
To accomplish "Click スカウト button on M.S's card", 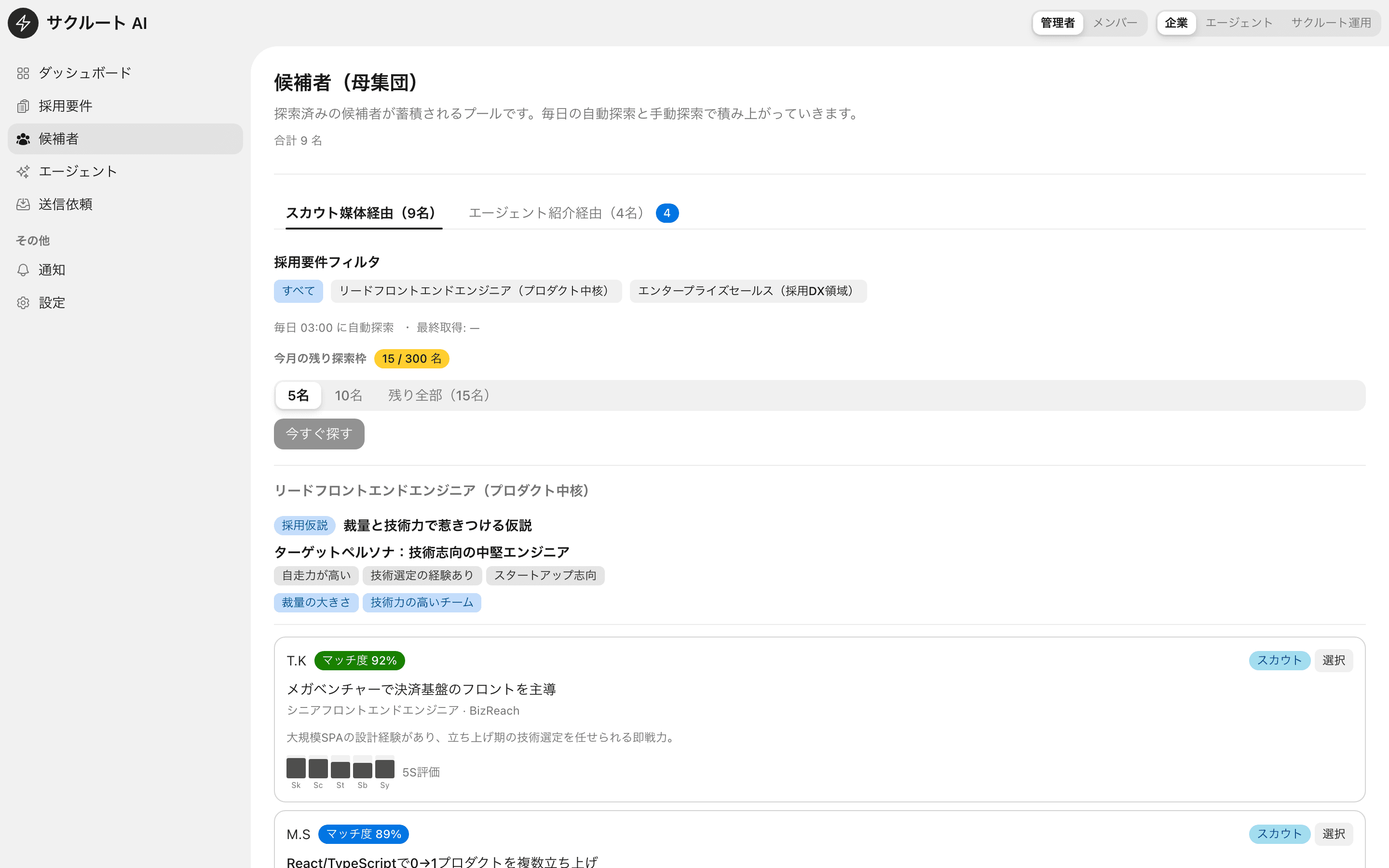I will 1280,834.
